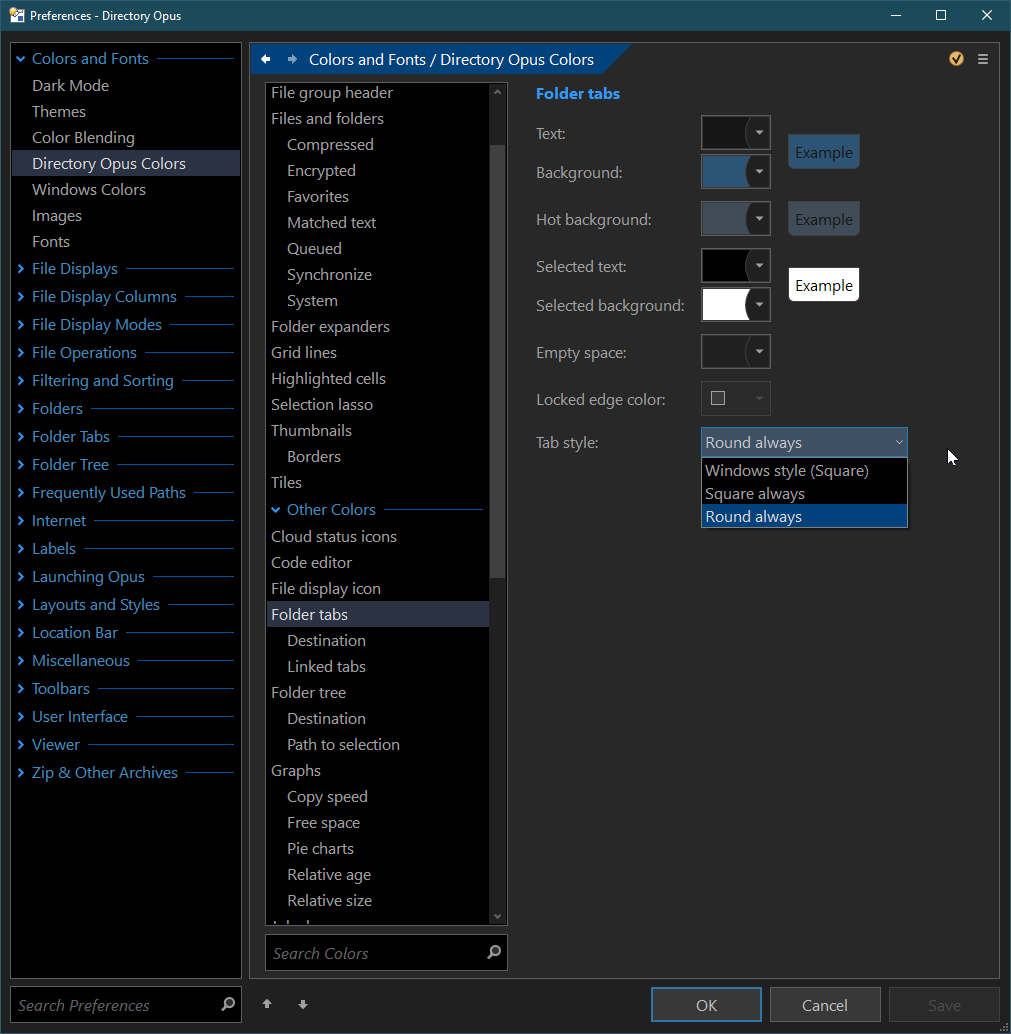Open the Background color dropdown arrow

[x=759, y=172]
